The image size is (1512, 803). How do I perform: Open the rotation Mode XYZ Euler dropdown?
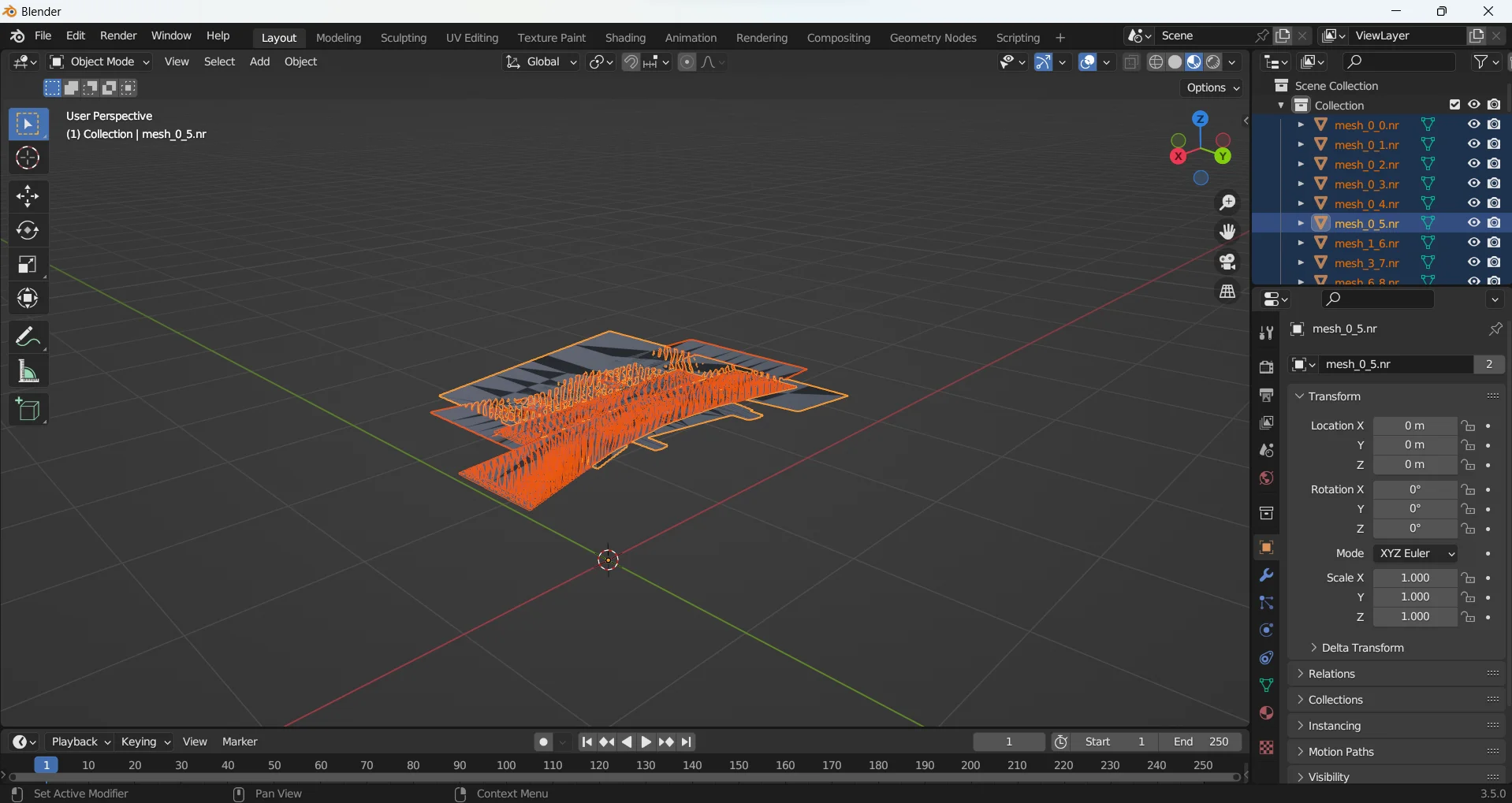point(1415,553)
